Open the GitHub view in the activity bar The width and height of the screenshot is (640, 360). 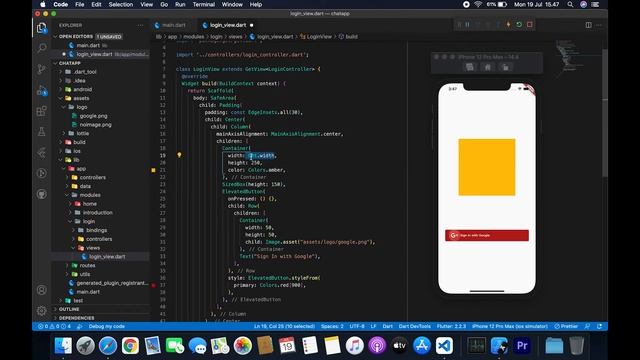42,194
